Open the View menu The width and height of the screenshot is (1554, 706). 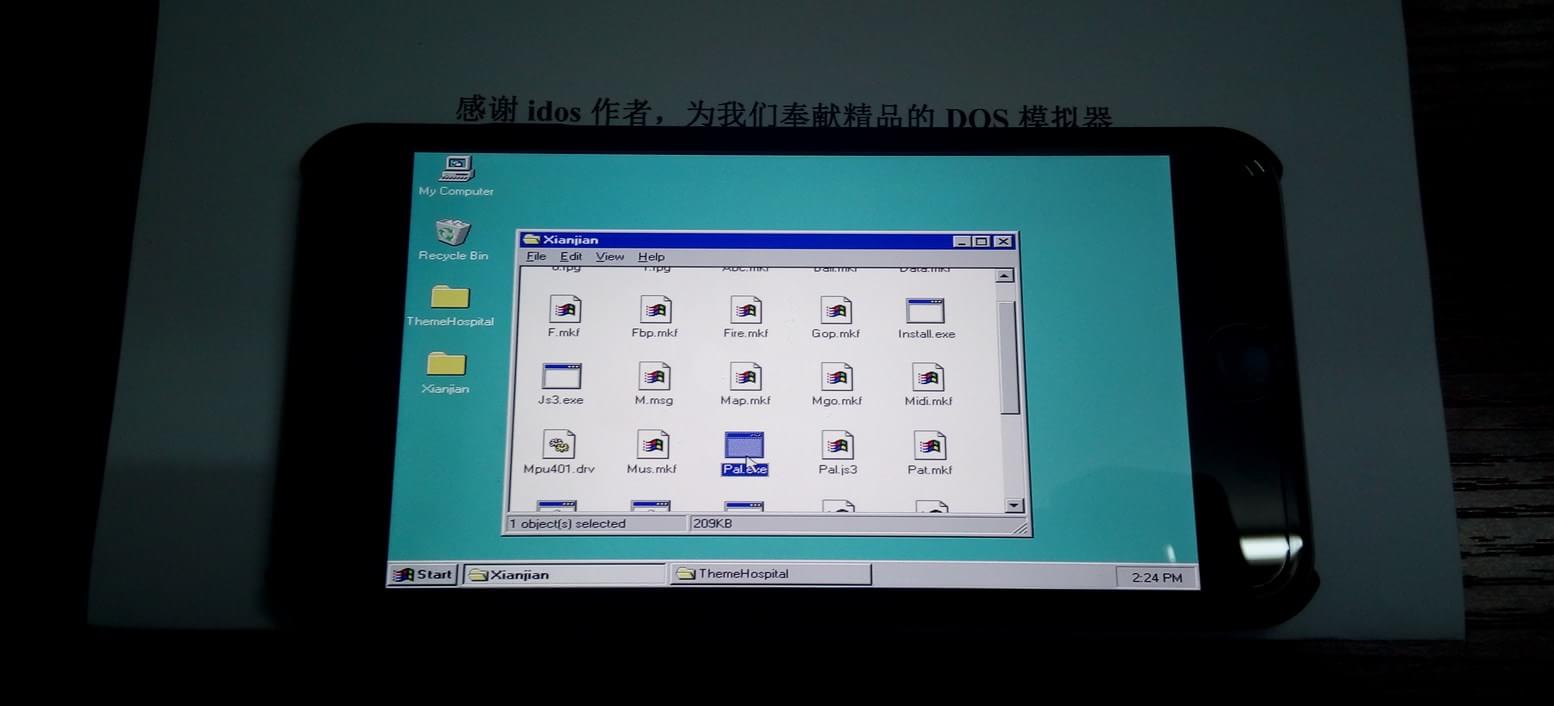coord(610,257)
